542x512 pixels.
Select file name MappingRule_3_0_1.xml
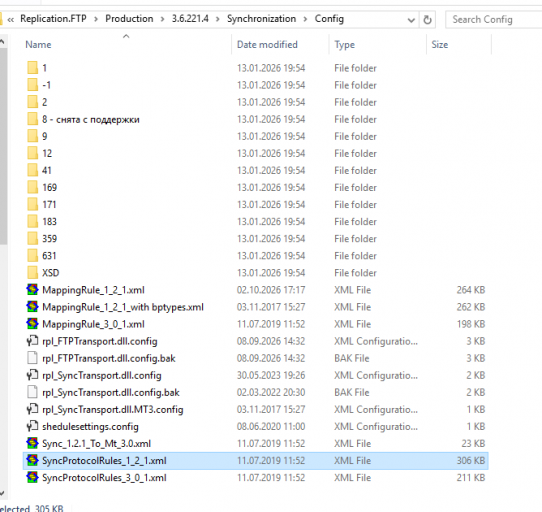93,324
